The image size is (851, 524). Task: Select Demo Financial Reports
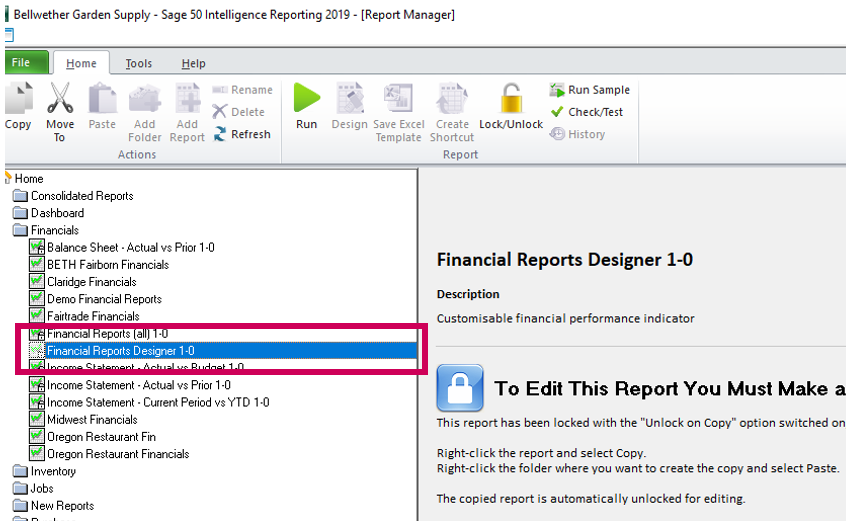tap(104, 299)
